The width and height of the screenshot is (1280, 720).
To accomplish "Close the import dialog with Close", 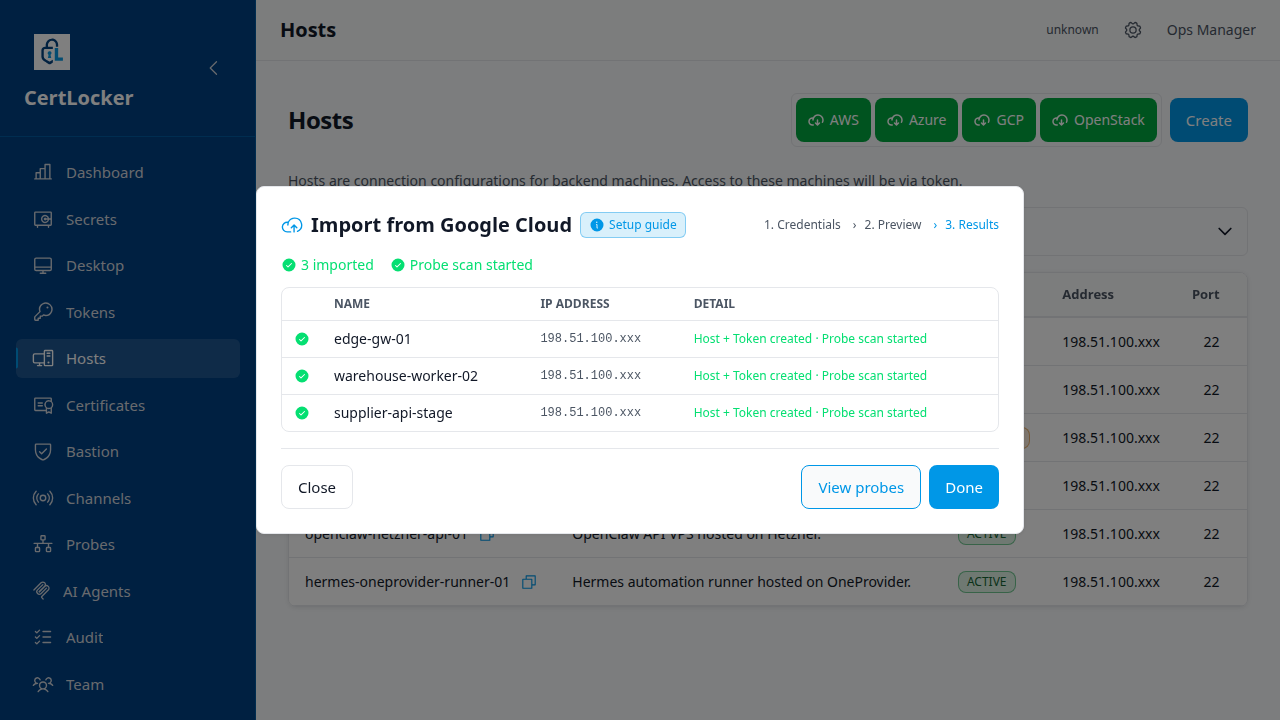I will click(x=317, y=487).
